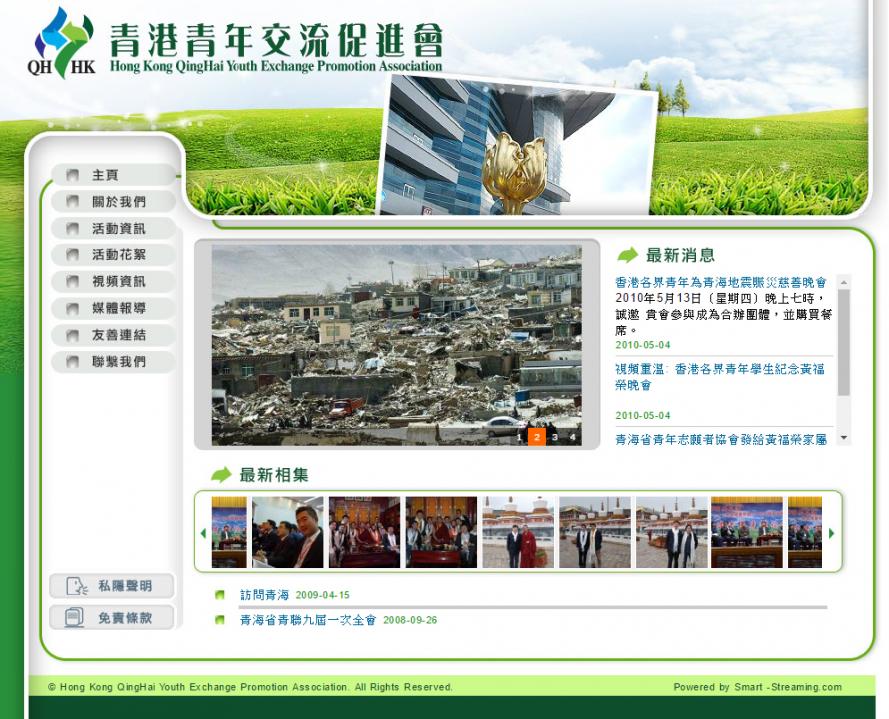Click the 私隱聲明 privacy button

coord(112,586)
